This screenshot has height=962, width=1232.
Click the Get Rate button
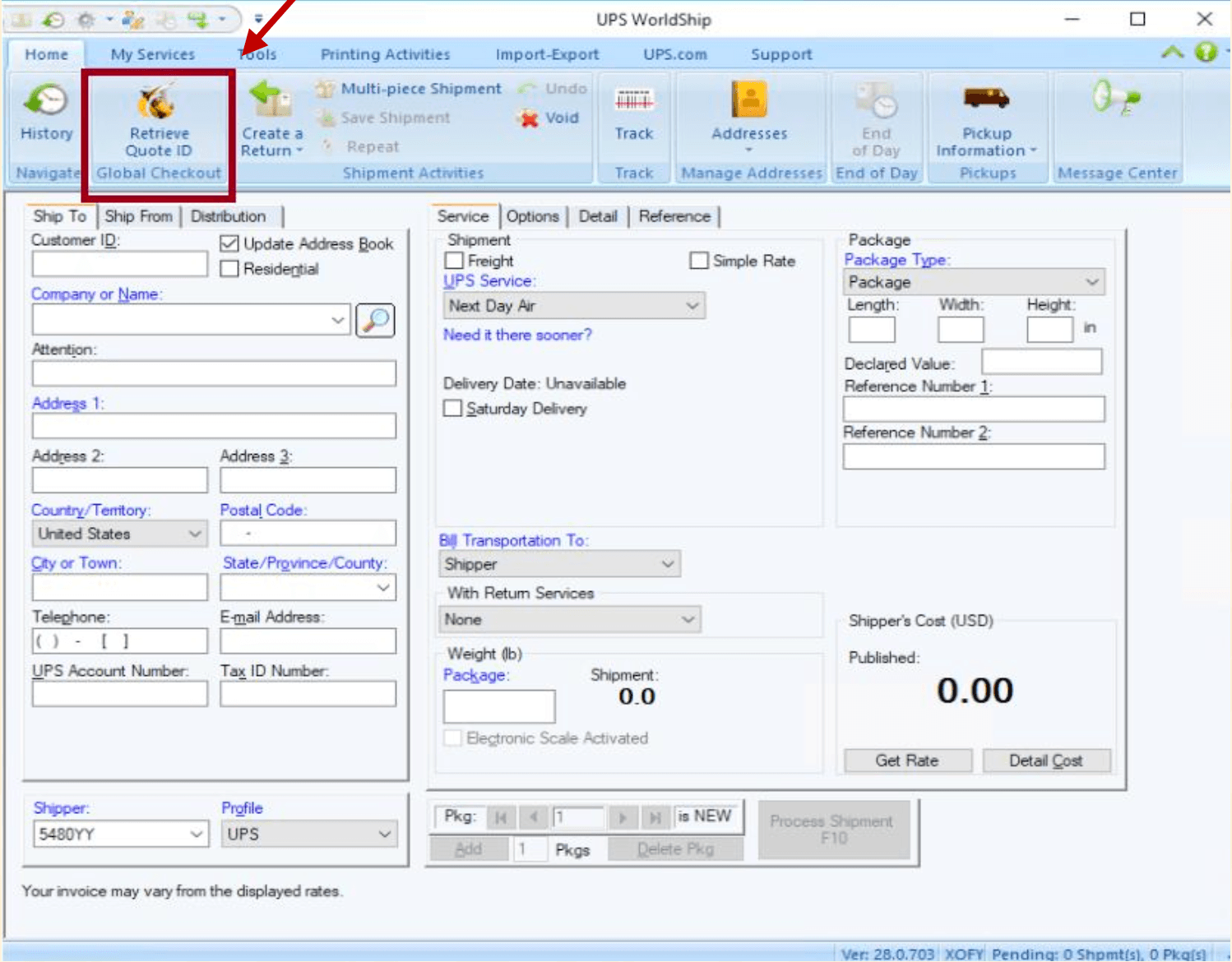coord(907,761)
